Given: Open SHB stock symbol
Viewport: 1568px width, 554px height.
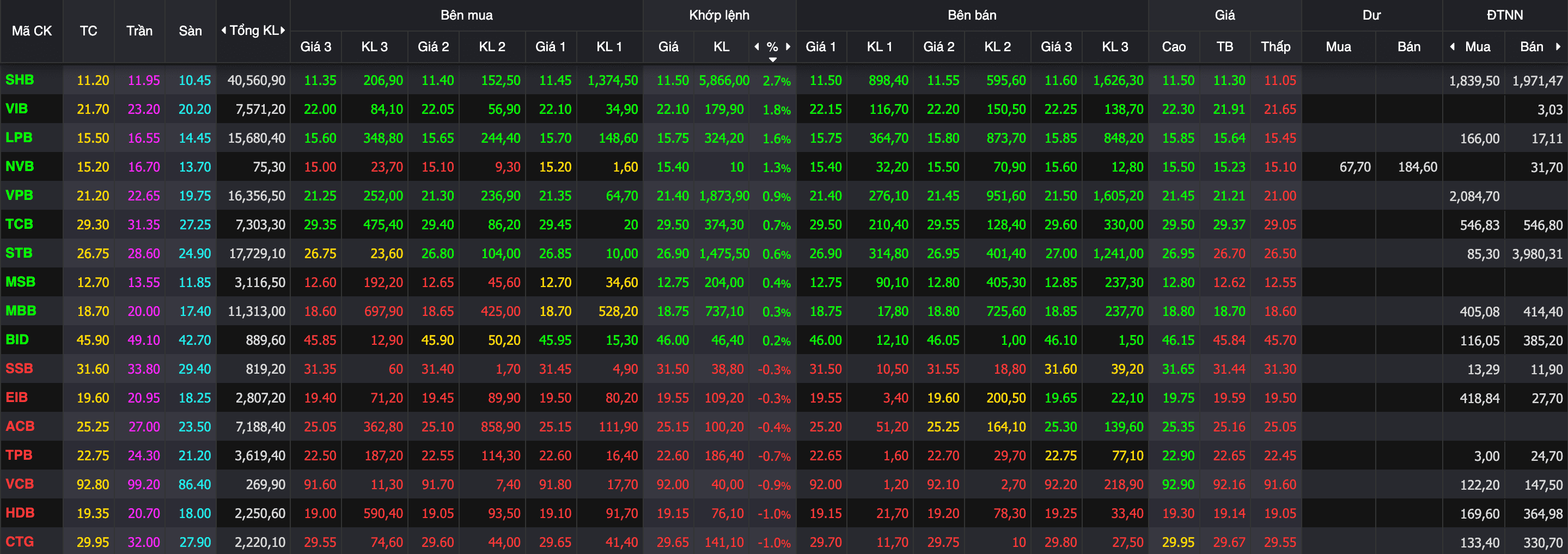Looking at the screenshot, I should pyautogui.click(x=20, y=80).
